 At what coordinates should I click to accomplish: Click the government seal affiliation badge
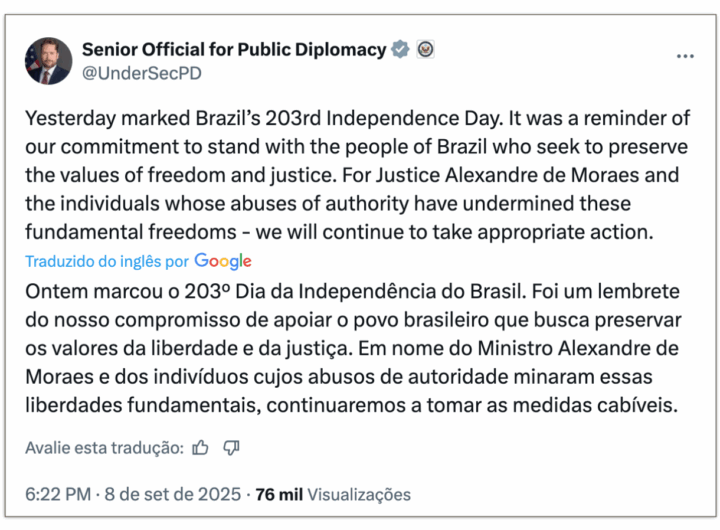[425, 49]
